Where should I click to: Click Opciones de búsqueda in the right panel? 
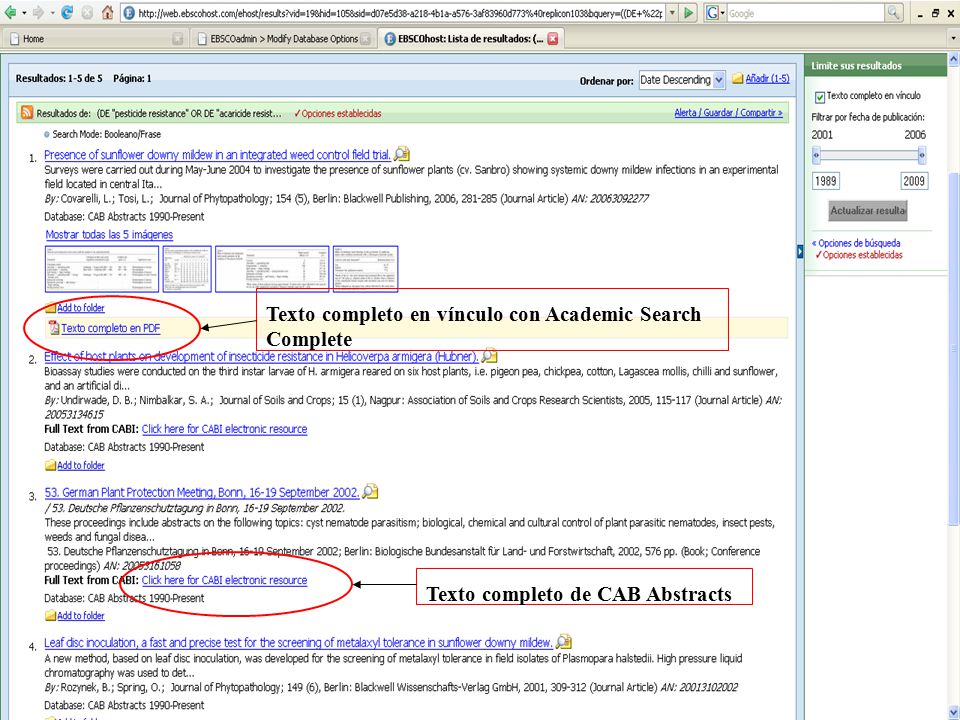(x=856, y=243)
